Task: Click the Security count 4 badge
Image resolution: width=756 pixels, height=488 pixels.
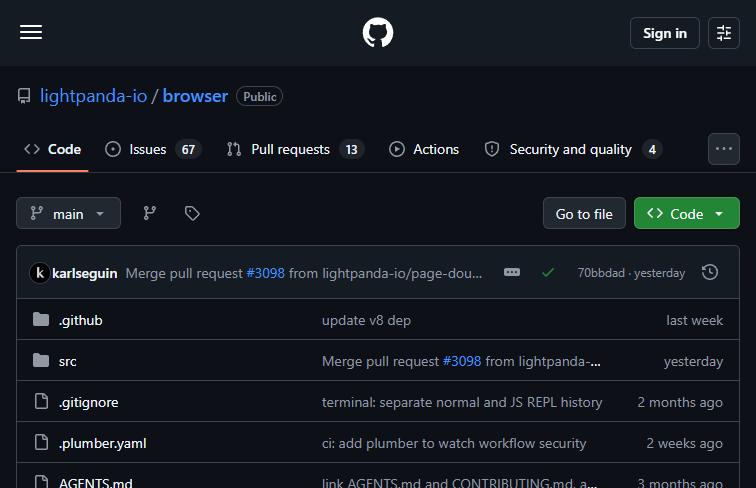Action: click(x=652, y=149)
